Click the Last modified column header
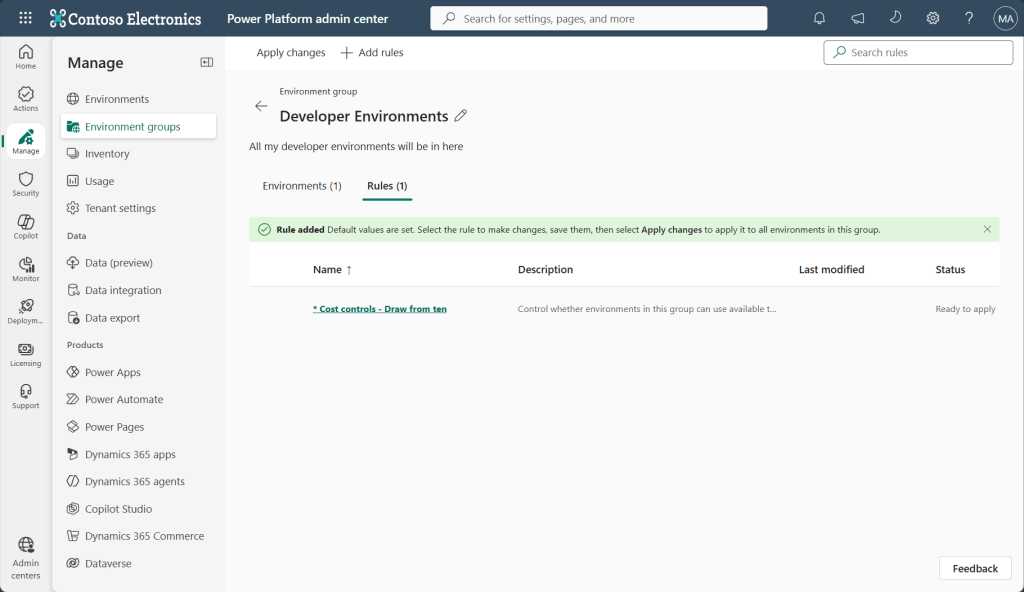The image size is (1024, 592). pyautogui.click(x=831, y=269)
